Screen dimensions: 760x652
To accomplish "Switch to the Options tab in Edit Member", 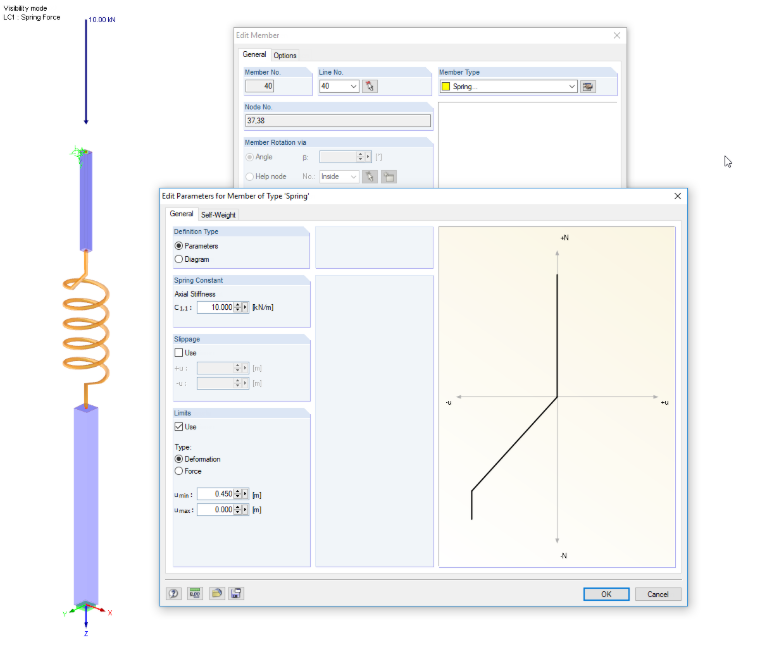I will (285, 55).
